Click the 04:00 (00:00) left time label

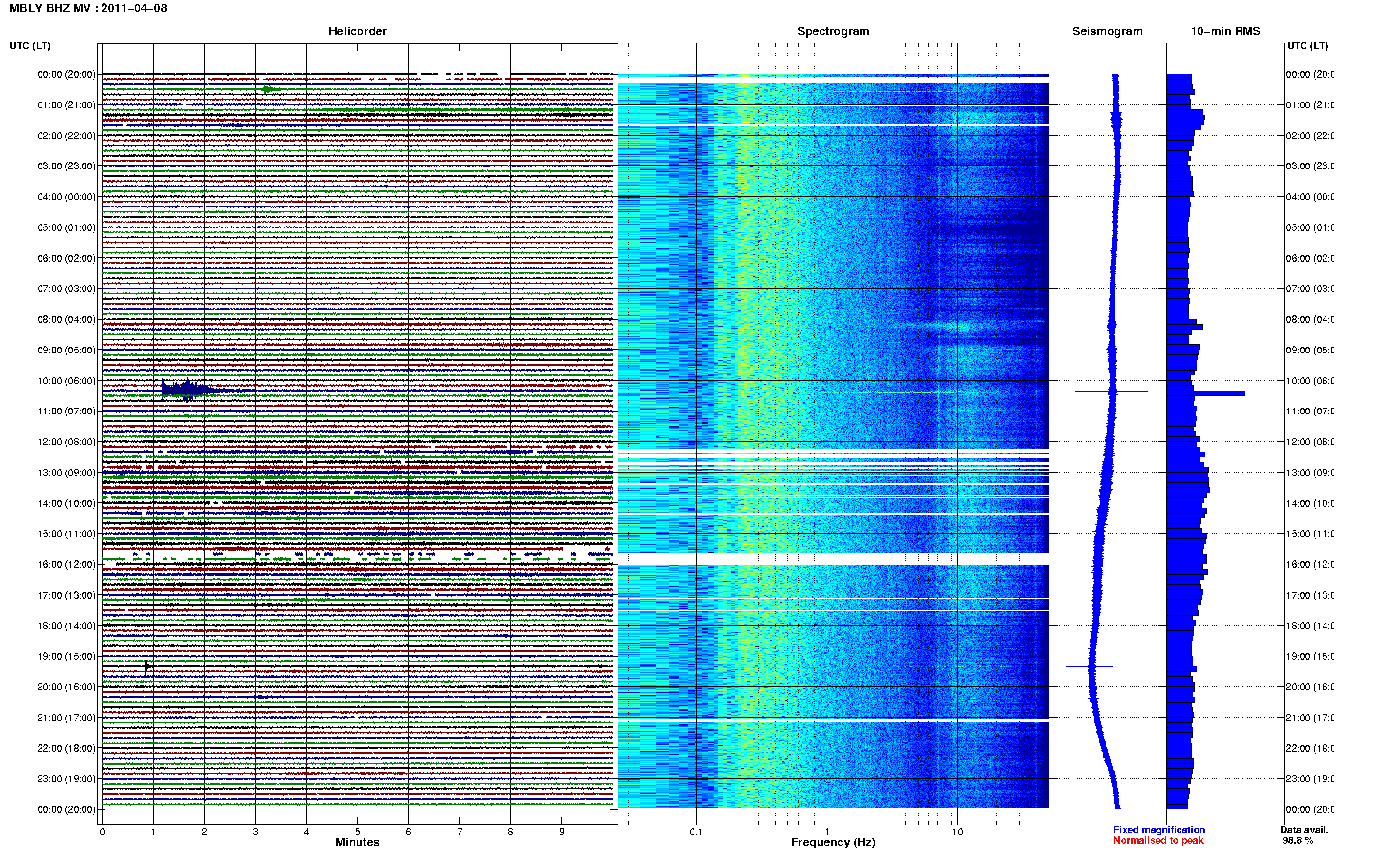[66, 197]
